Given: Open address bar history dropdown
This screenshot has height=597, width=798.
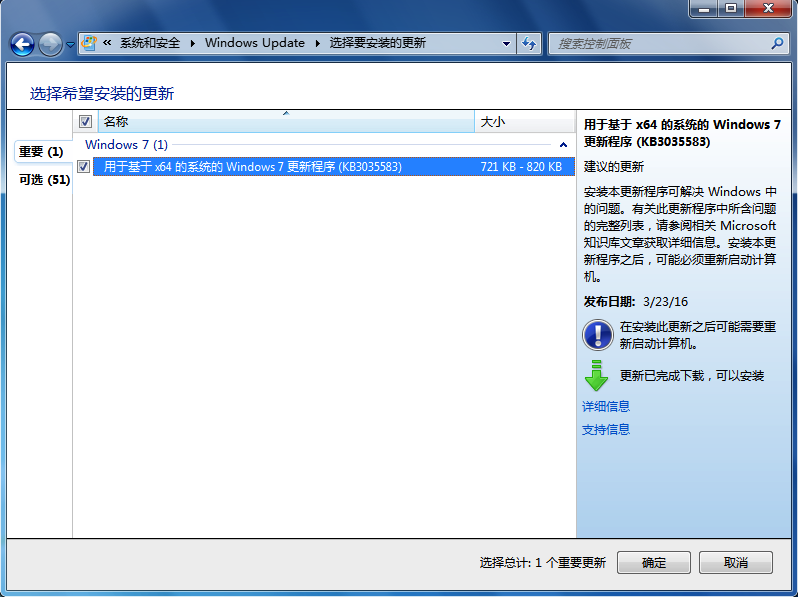Looking at the screenshot, I should (506, 44).
